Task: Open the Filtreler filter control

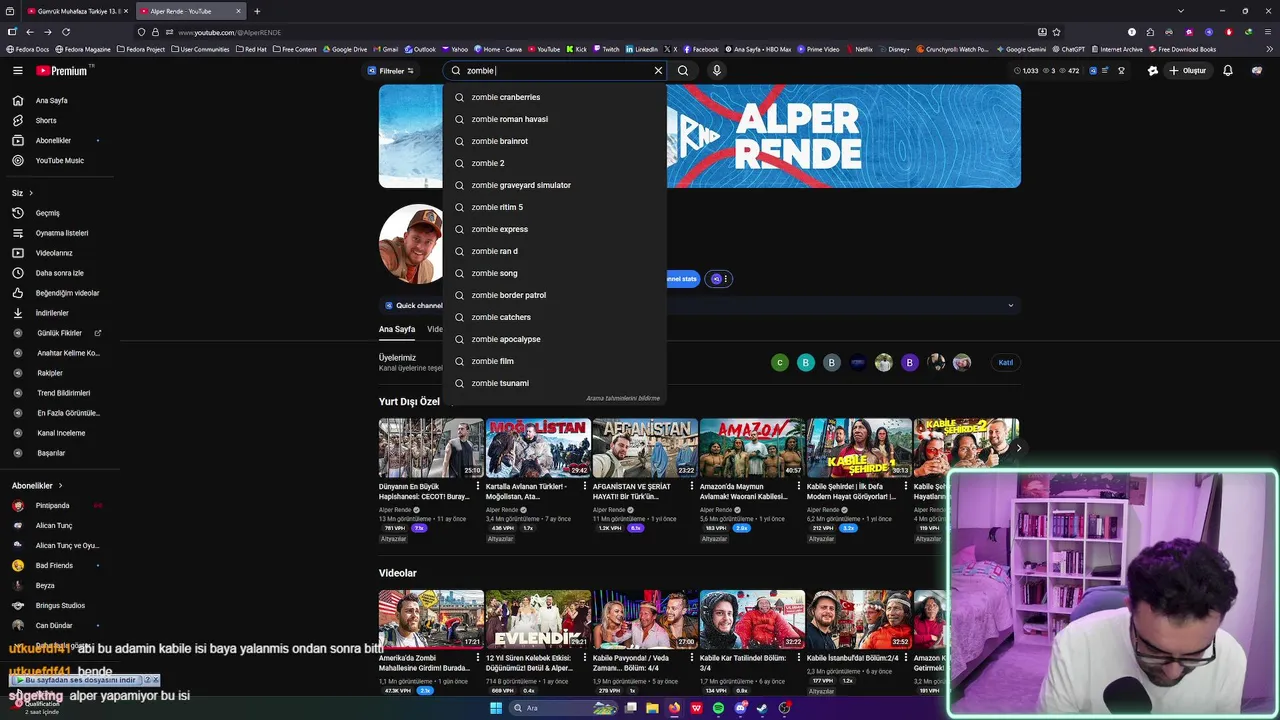Action: coord(390,71)
